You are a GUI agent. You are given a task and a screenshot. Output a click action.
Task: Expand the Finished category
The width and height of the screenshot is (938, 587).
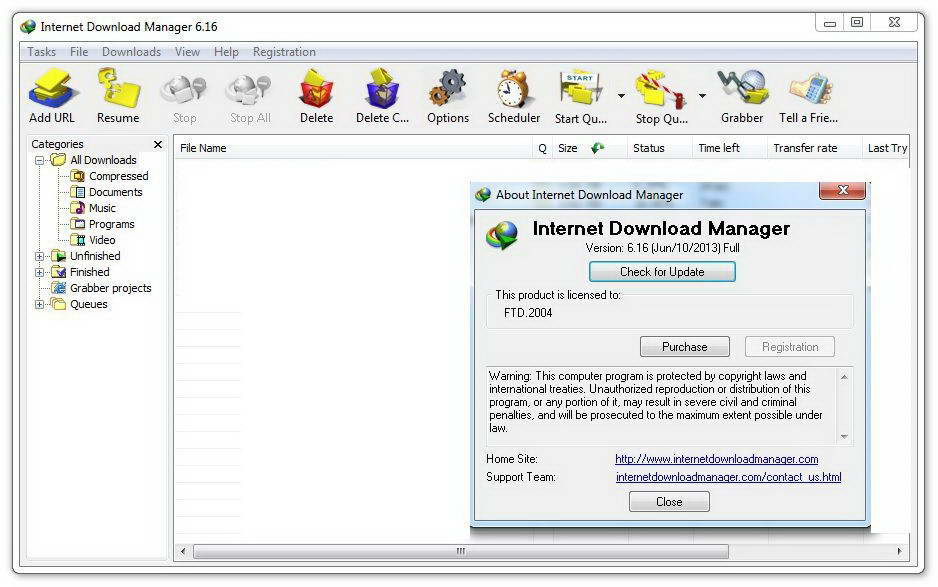click(38, 271)
